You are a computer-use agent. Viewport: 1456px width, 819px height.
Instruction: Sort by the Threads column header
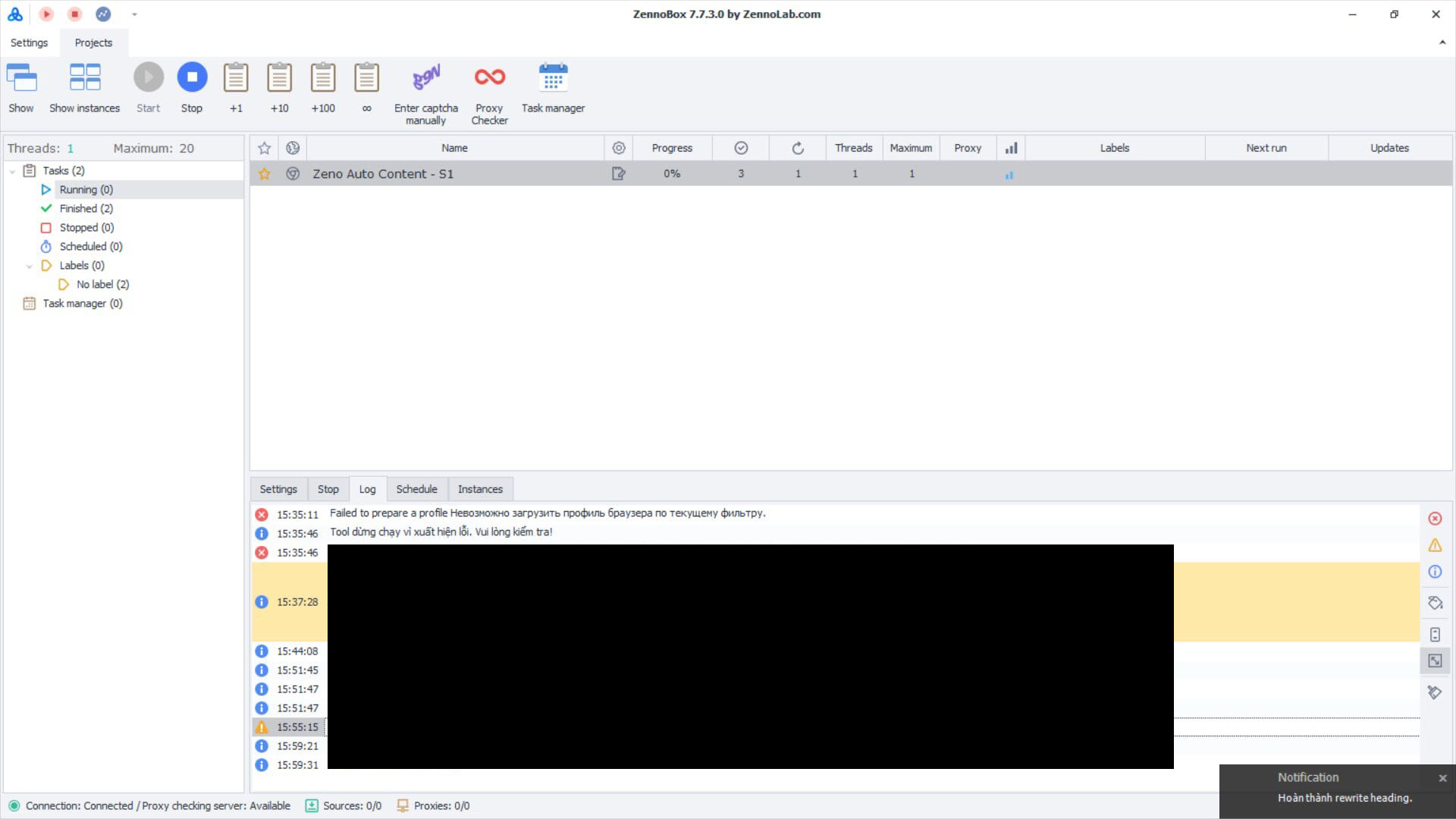tap(854, 148)
